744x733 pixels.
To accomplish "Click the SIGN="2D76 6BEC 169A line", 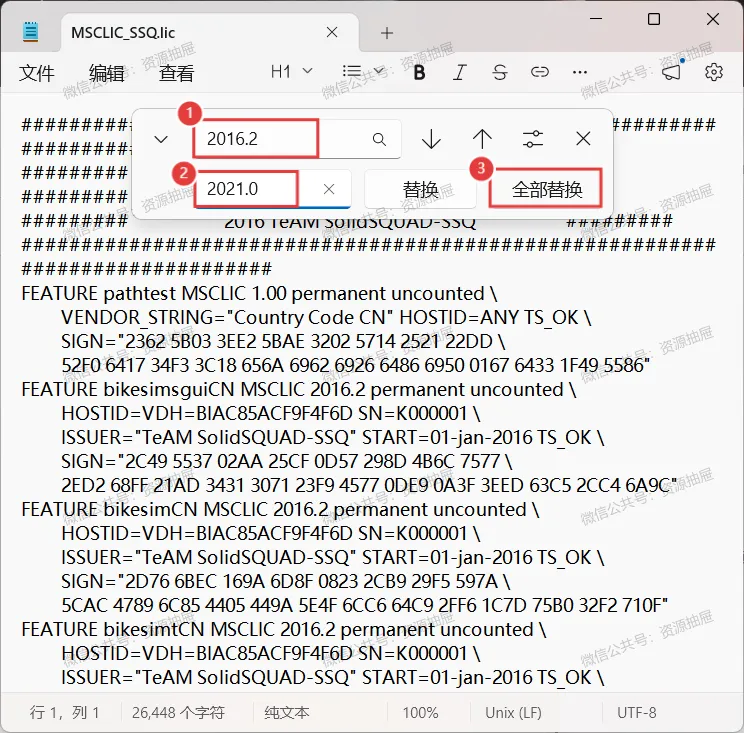I will pos(286,581).
